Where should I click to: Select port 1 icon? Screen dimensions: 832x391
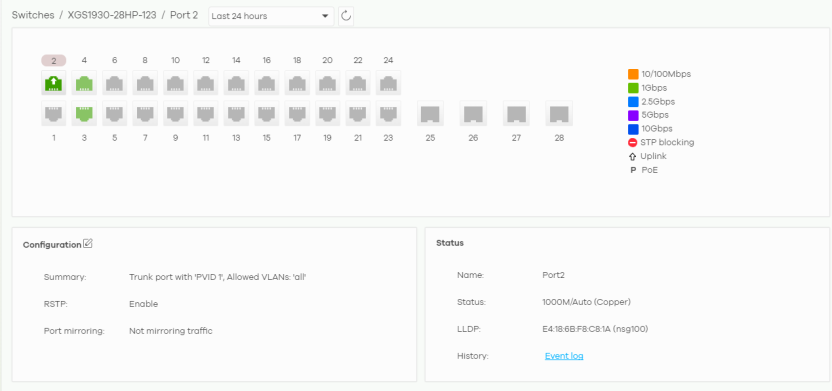(54, 113)
